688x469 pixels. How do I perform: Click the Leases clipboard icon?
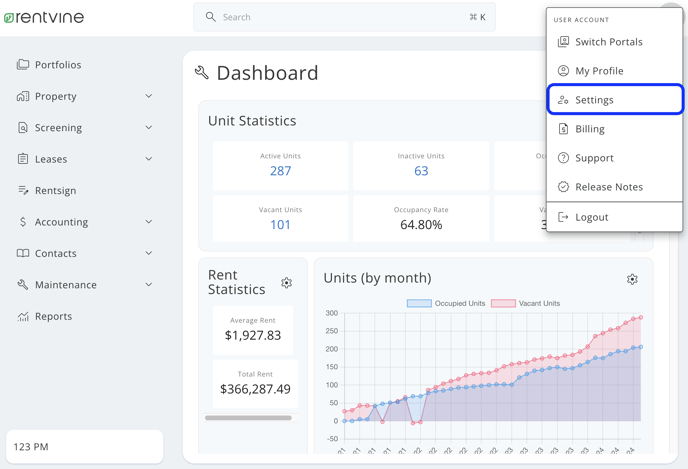[x=23, y=159]
